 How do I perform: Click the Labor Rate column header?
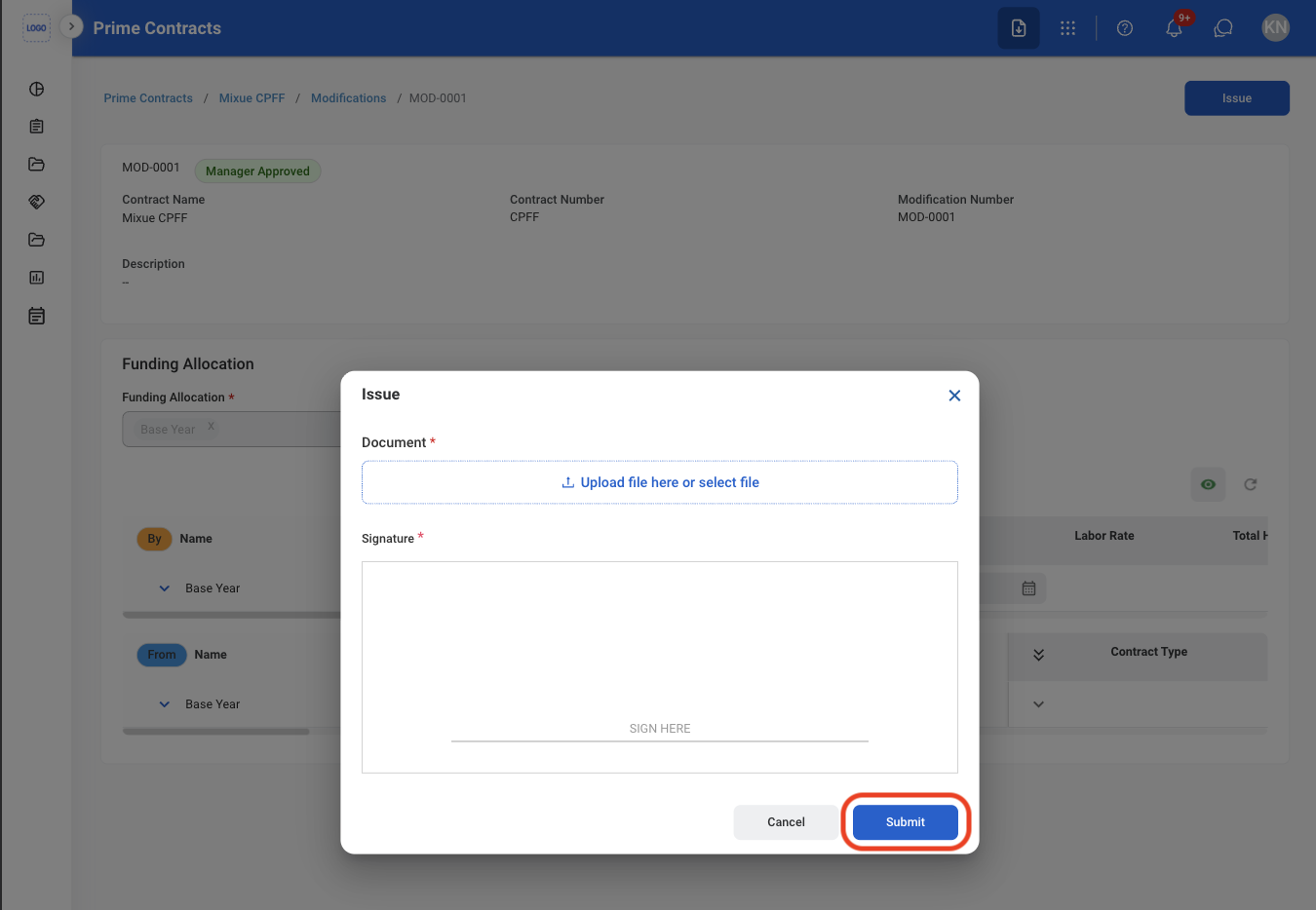[1104, 536]
